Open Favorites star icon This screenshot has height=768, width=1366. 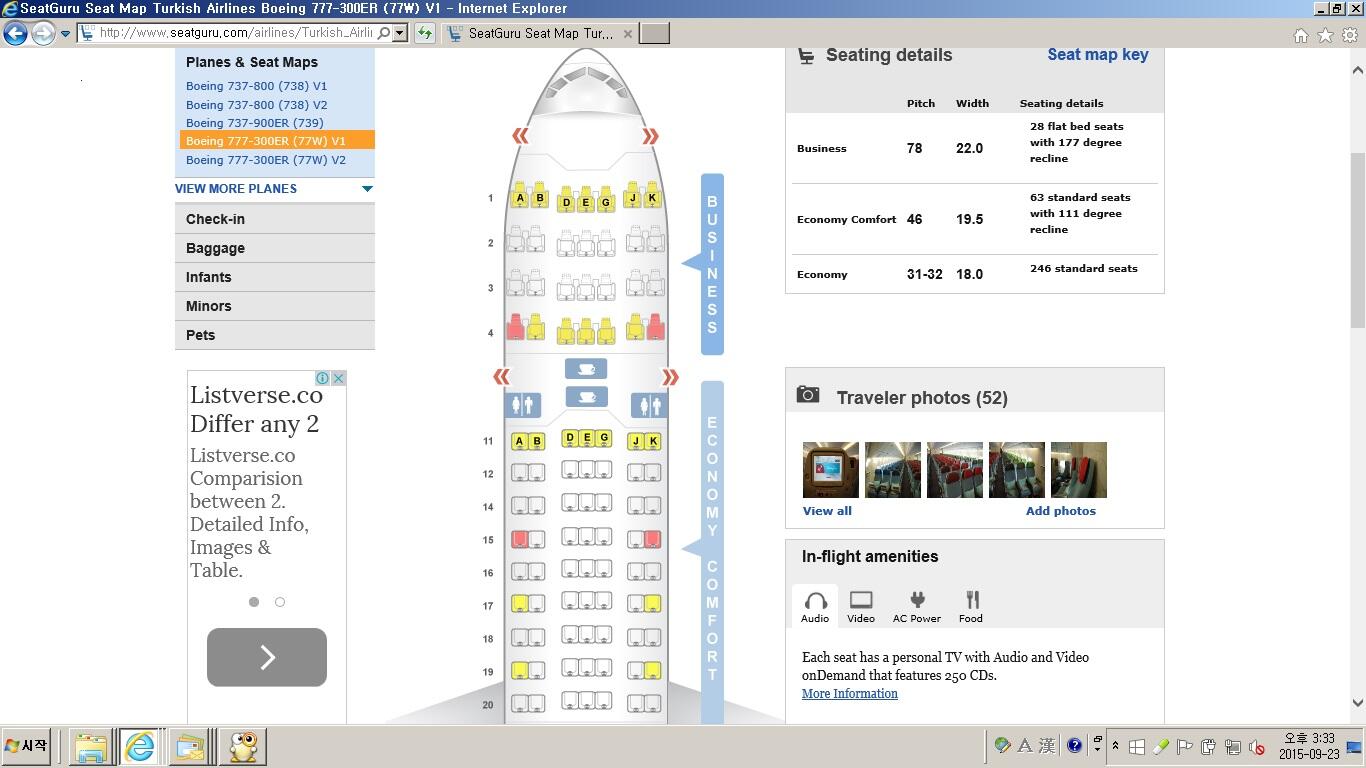point(1325,35)
